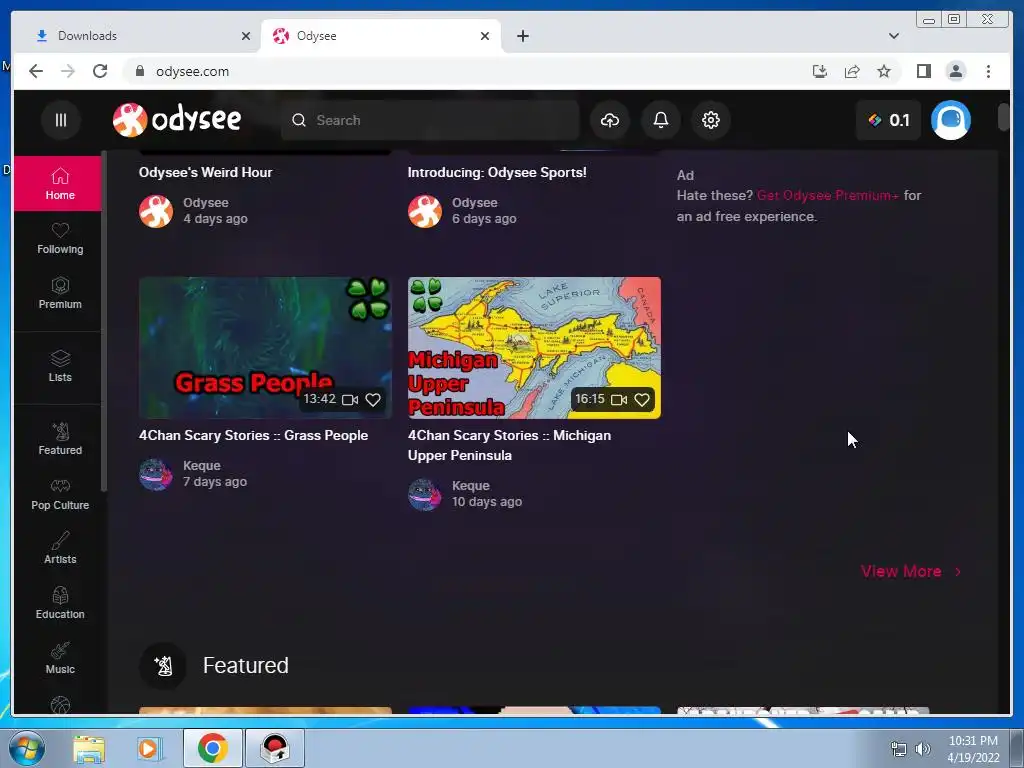Screen dimensions: 1024x768
Task: Select the Odysee browser tab
Action: pyautogui.click(x=381, y=36)
